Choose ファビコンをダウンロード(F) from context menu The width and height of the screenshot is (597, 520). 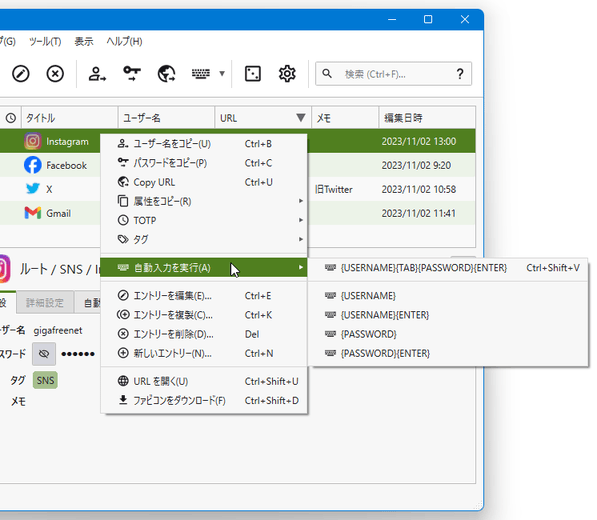click(204, 400)
